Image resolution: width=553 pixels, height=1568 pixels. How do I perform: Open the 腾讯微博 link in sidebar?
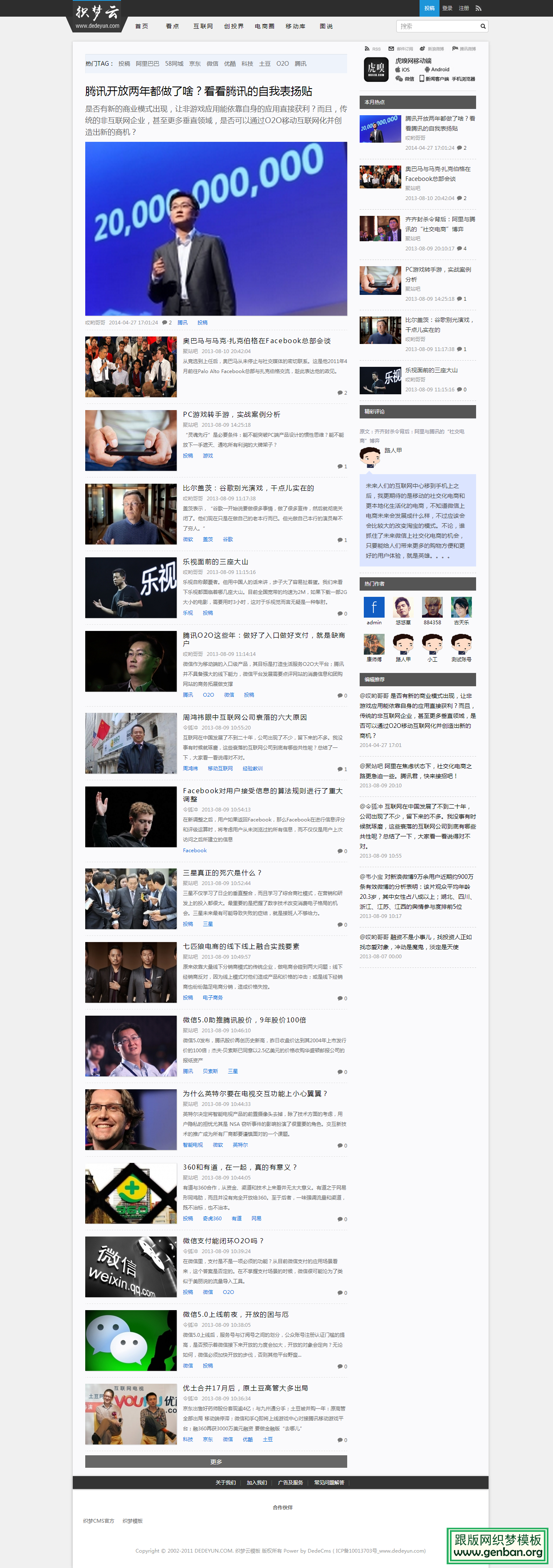tap(465, 49)
